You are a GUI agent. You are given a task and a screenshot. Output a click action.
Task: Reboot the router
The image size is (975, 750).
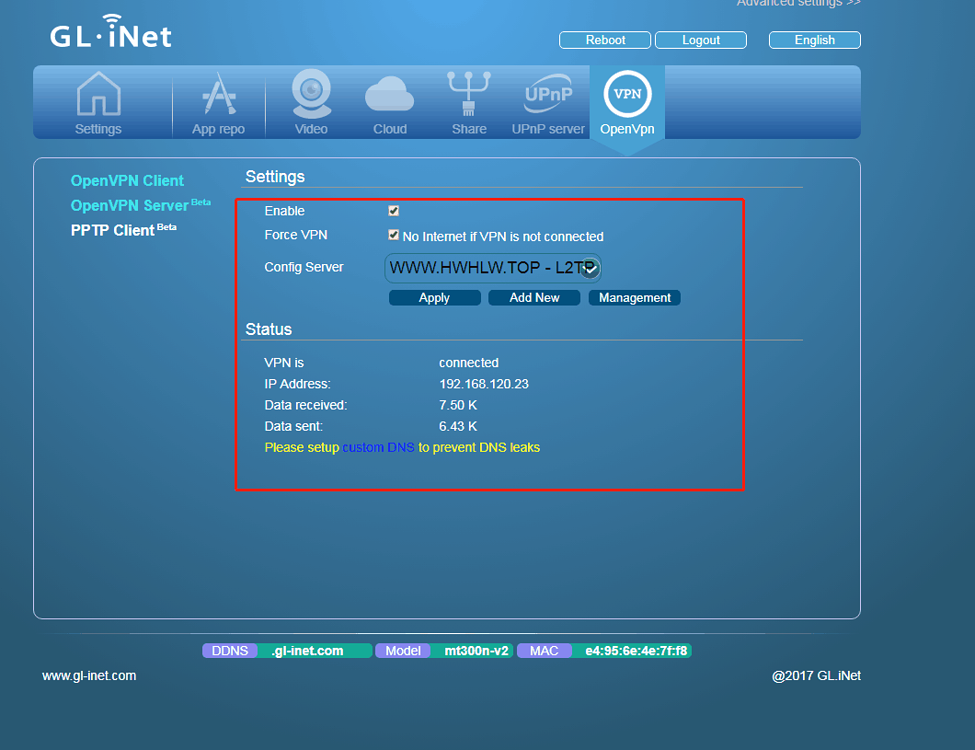tap(604, 39)
